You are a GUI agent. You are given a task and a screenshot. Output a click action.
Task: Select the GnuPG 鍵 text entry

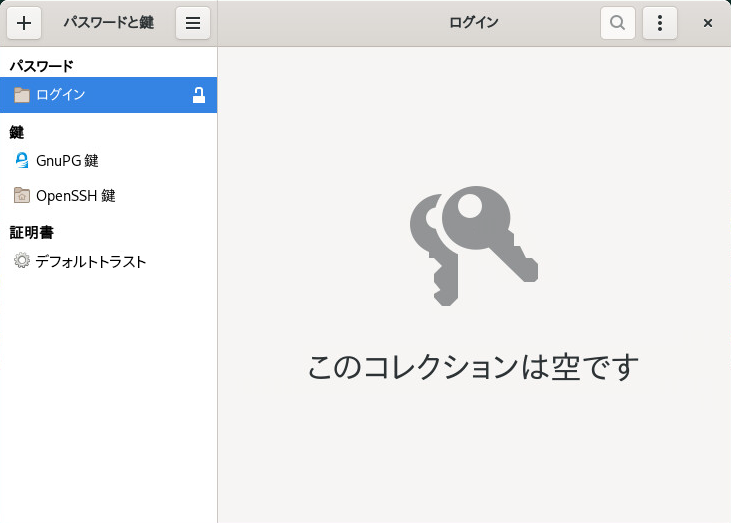[67, 160]
